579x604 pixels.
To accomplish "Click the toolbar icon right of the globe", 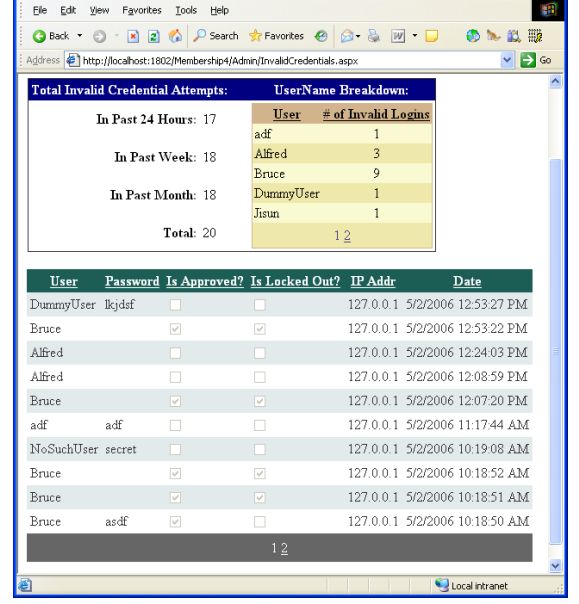I will 493,36.
